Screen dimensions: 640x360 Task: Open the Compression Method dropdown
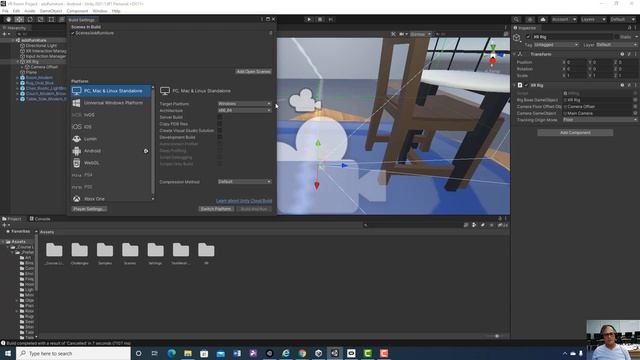tap(244, 182)
